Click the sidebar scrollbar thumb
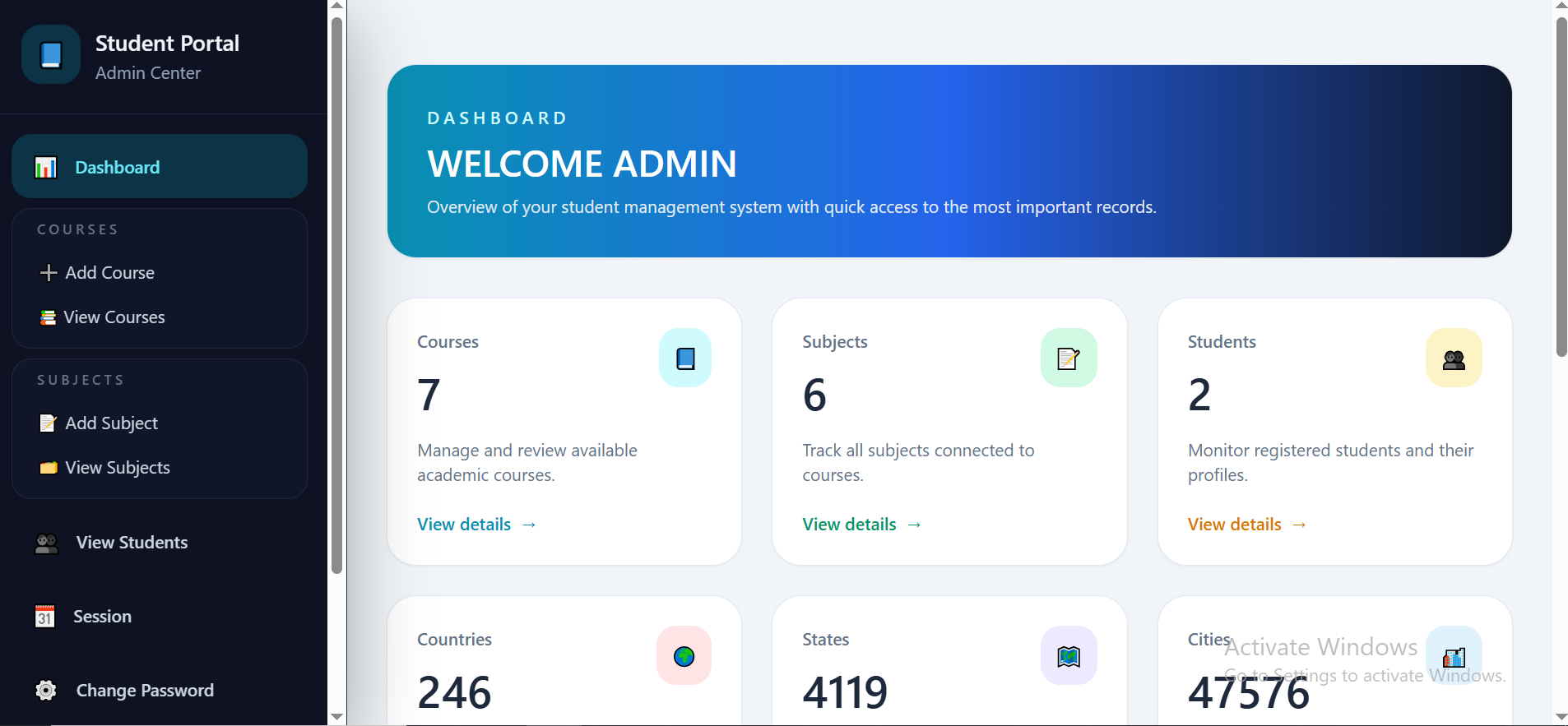 (x=336, y=295)
